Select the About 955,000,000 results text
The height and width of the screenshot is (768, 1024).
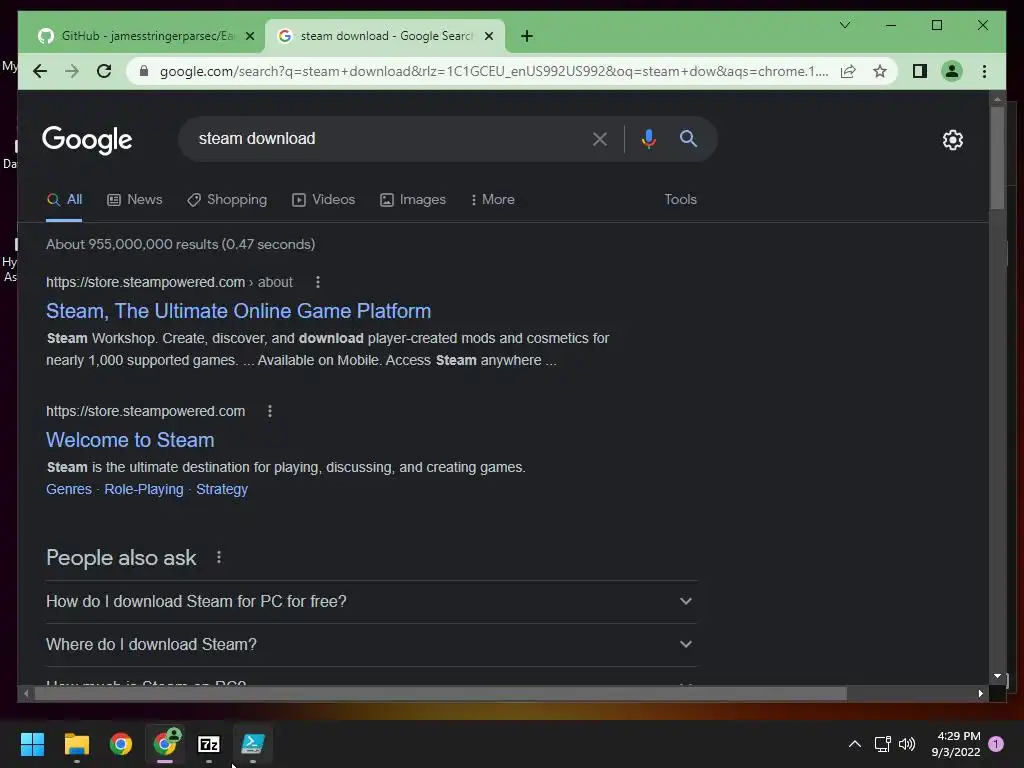coord(180,244)
